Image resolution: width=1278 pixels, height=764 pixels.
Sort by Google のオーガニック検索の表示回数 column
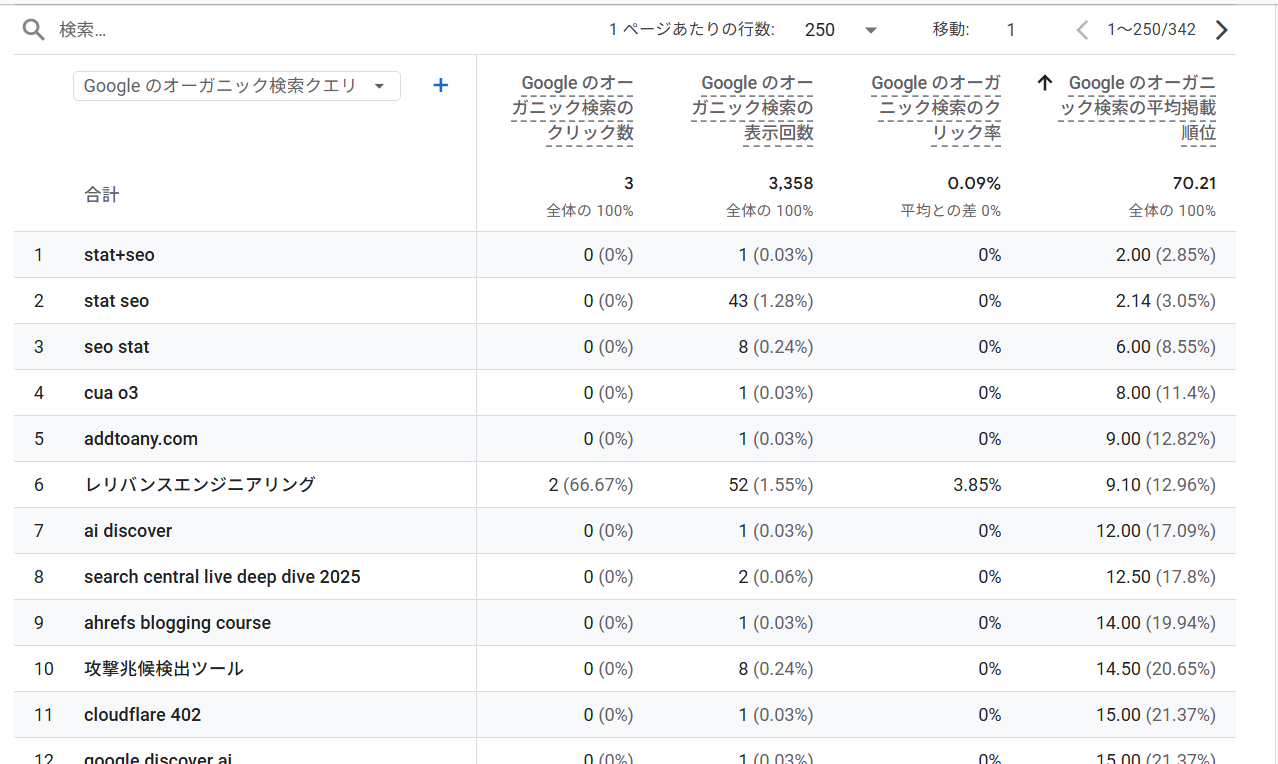[x=751, y=106]
